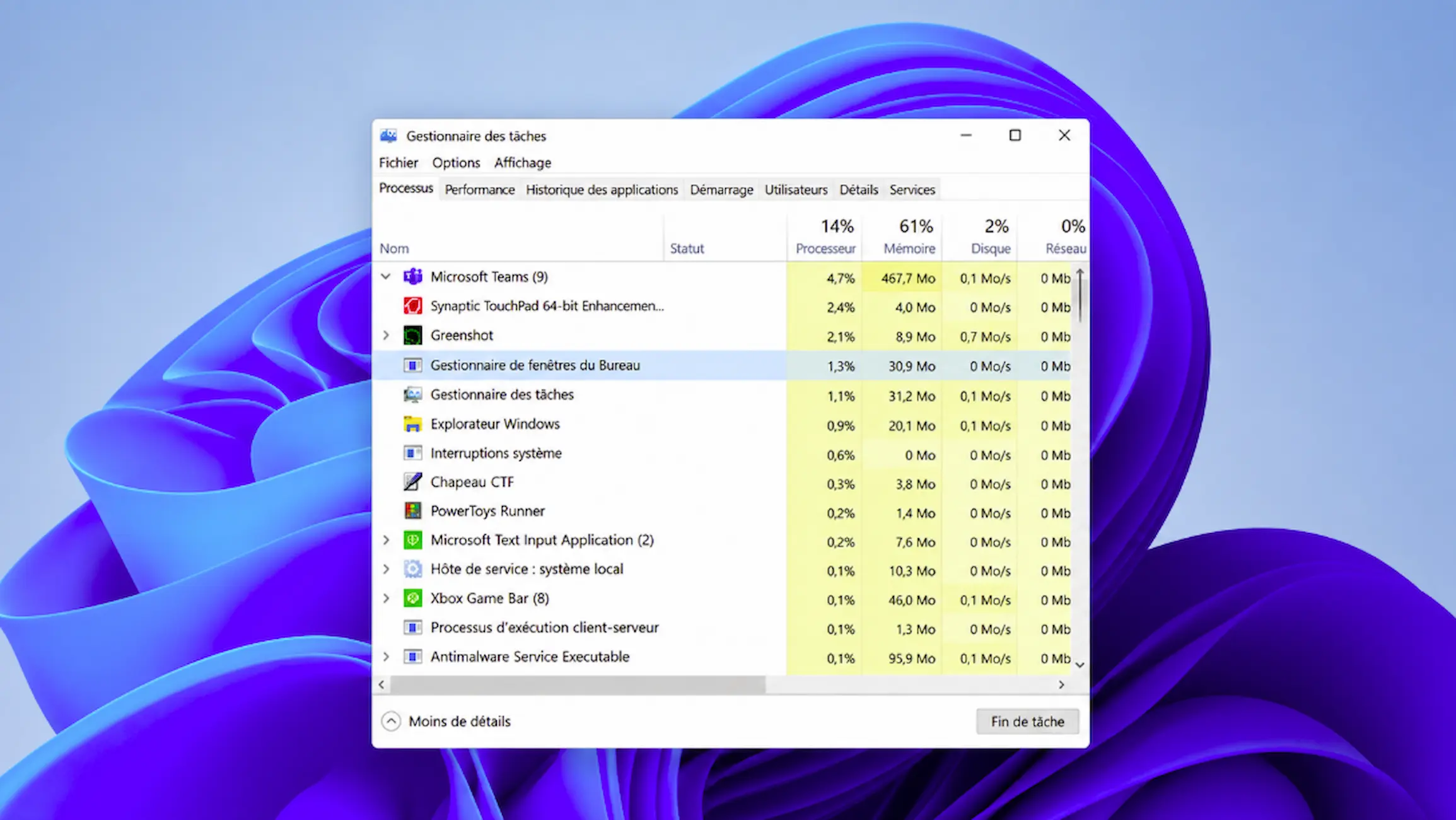Click the Antimalware Service Executable icon
Screen dimensions: 1456x820
[x=412, y=657]
